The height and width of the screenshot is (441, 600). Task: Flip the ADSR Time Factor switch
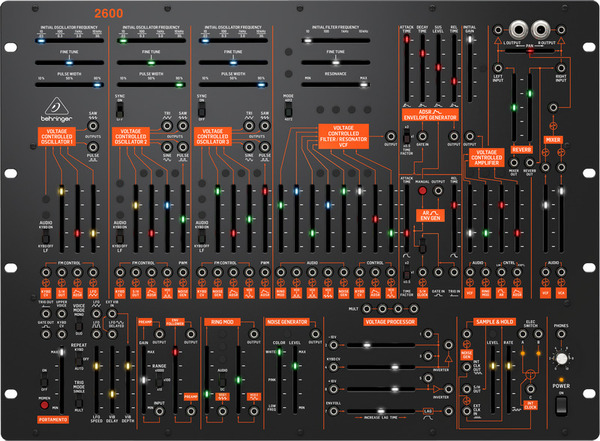coord(406,137)
